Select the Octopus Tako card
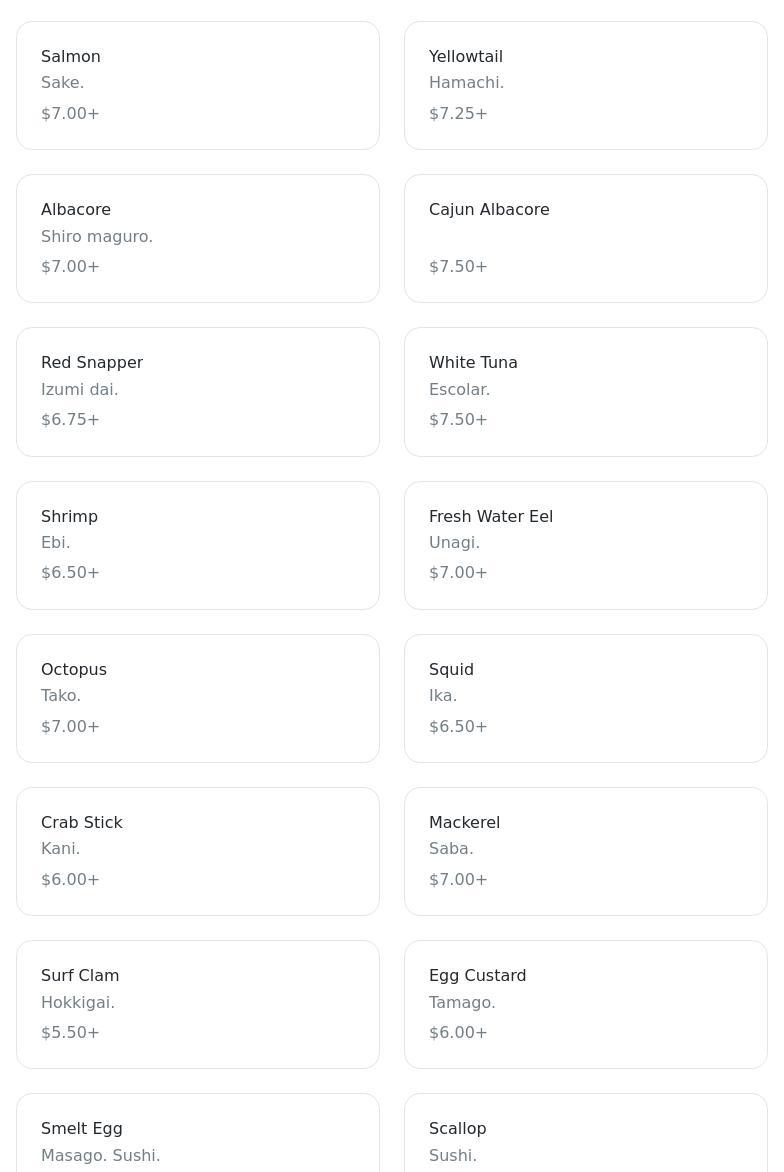Screen dimensions: 784x1172 [x=197, y=698]
